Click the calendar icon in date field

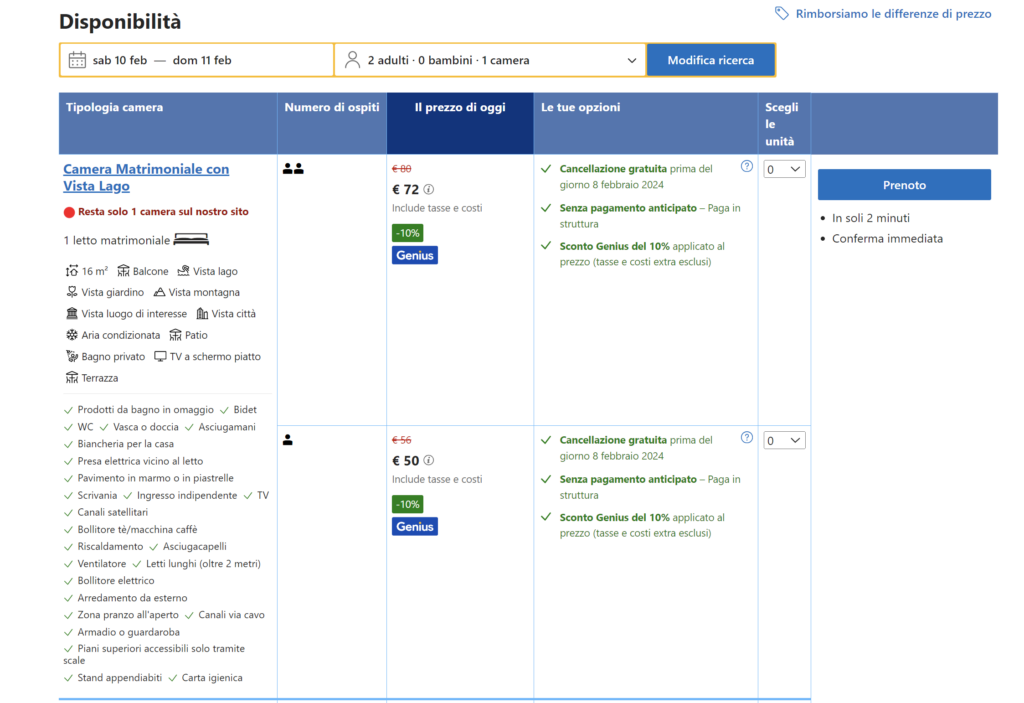tap(77, 60)
